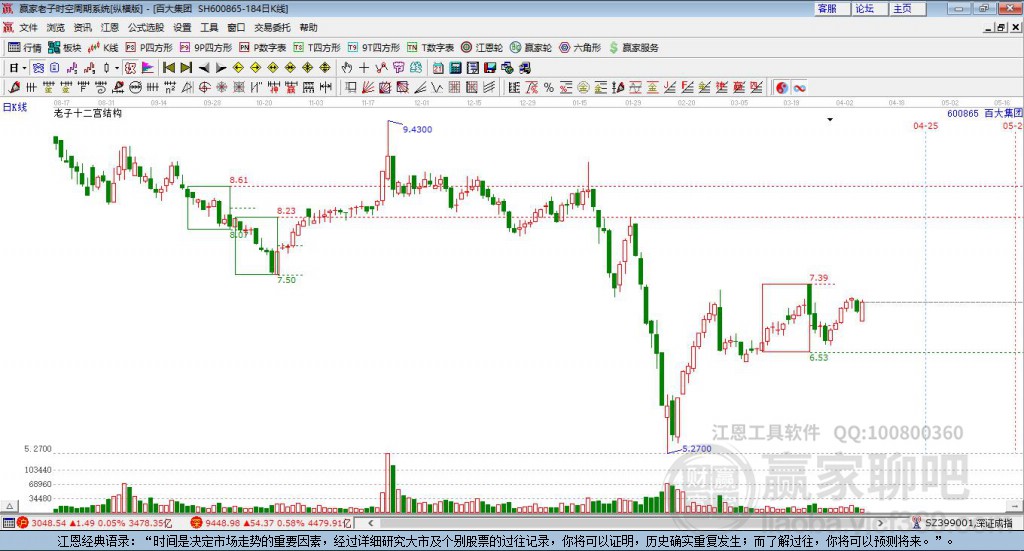Select the hand pan tool
The image size is (1024, 551).
click(347, 68)
